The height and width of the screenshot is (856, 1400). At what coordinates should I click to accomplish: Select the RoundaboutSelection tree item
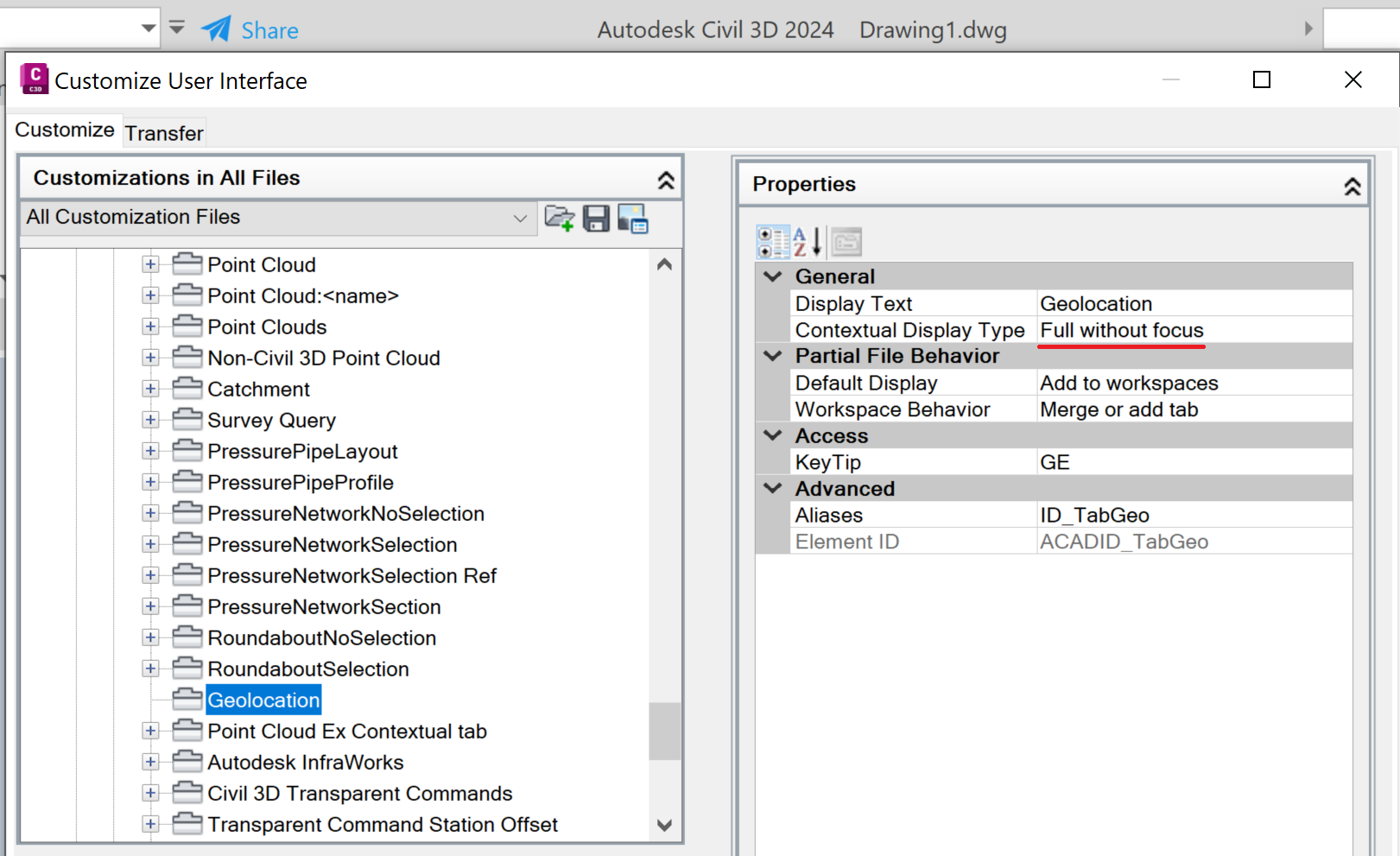pos(307,668)
